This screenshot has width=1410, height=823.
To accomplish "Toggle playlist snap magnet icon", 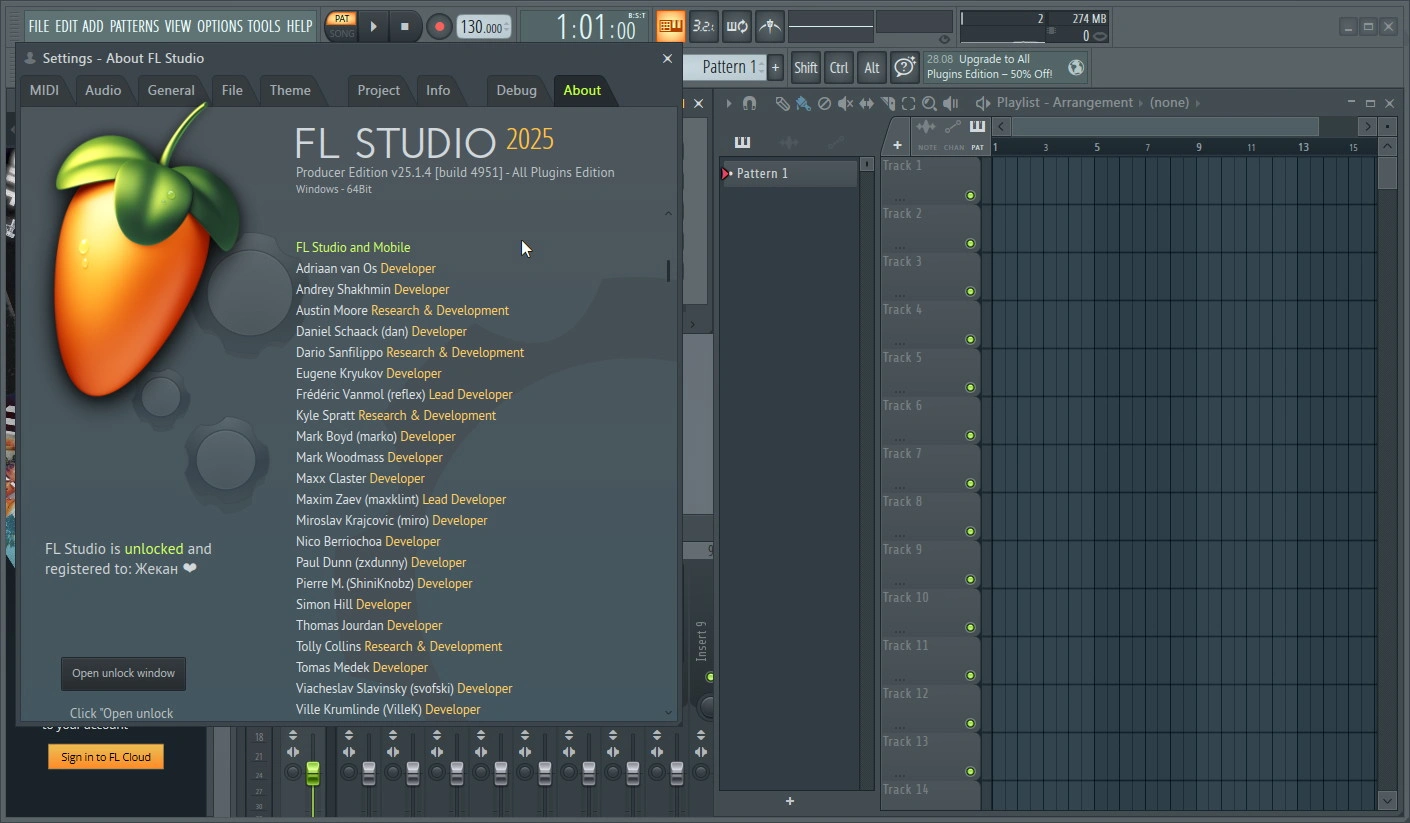I will click(x=749, y=103).
